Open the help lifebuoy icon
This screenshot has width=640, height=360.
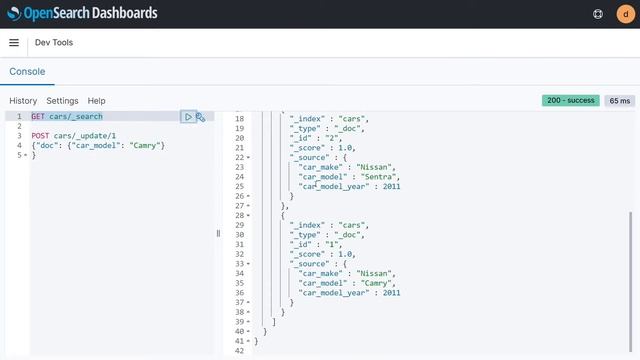click(x=598, y=14)
